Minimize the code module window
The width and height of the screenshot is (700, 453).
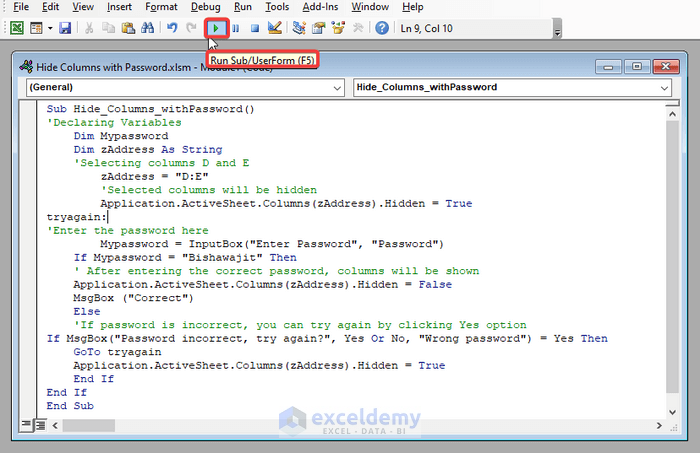[x=608, y=67]
